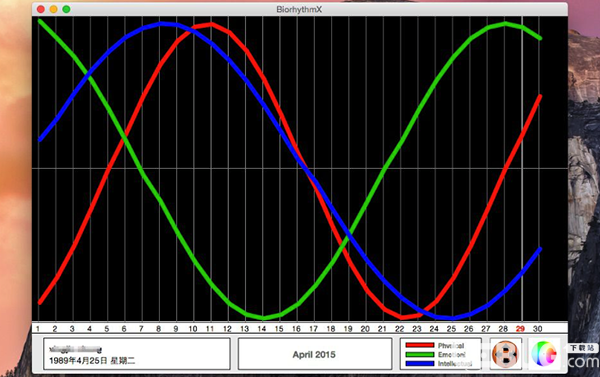Screen dimensions: 600x377
Task: Select day 17 on the date axis
Action: tap(313, 329)
